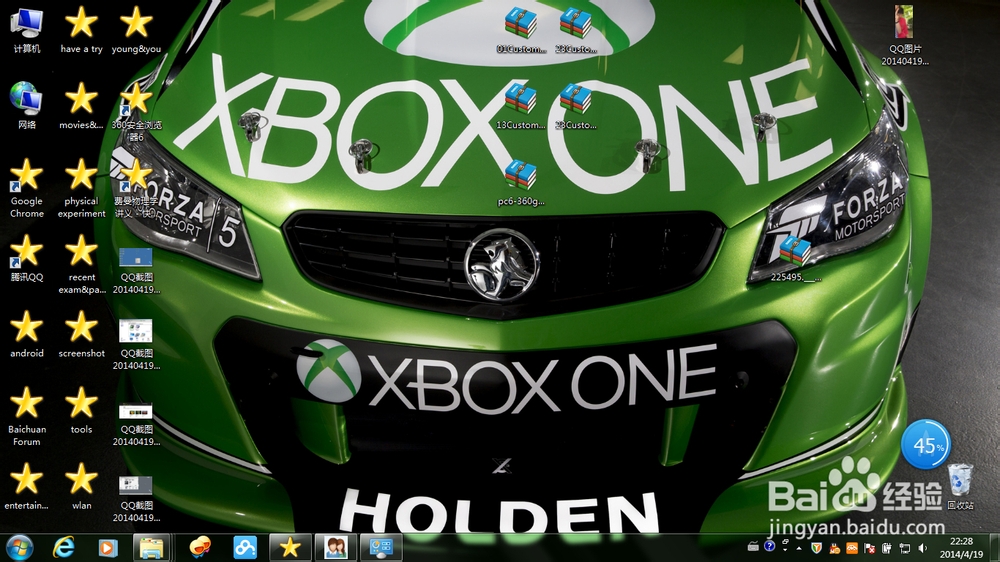Open Windows Explorer from taskbar
The height and width of the screenshot is (562, 1000).
(x=151, y=547)
